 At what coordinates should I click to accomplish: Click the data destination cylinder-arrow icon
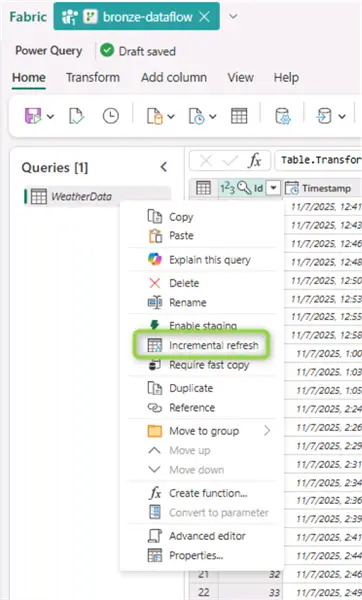point(324,116)
